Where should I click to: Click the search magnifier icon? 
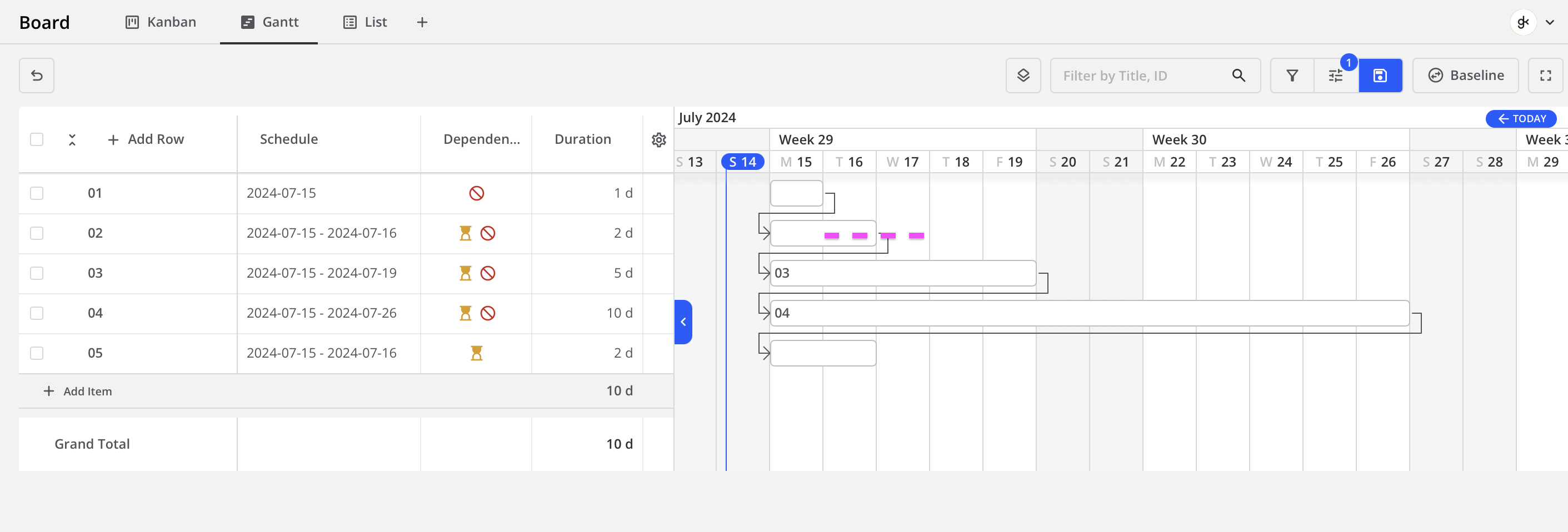1239,76
